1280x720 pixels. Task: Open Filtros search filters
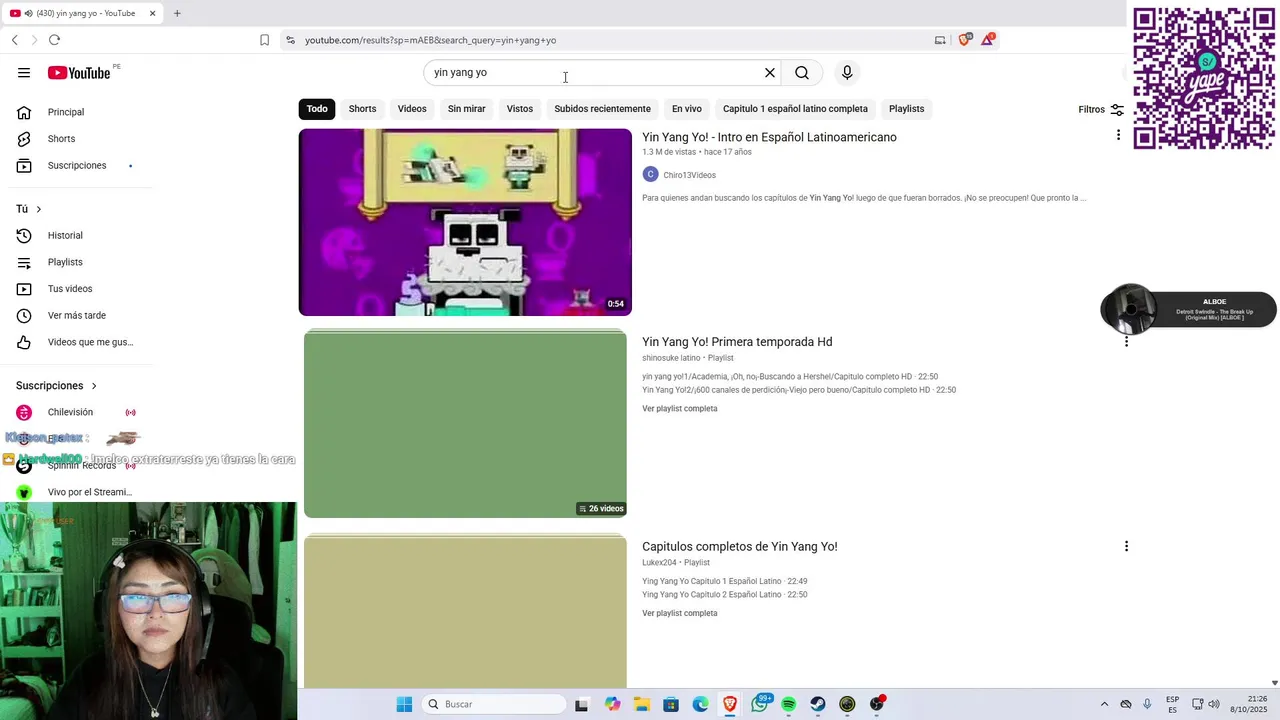tap(1101, 109)
